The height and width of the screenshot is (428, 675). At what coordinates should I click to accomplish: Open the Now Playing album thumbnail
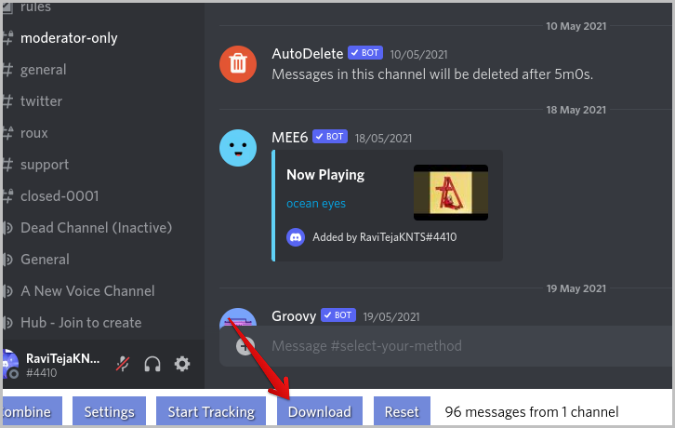click(451, 192)
